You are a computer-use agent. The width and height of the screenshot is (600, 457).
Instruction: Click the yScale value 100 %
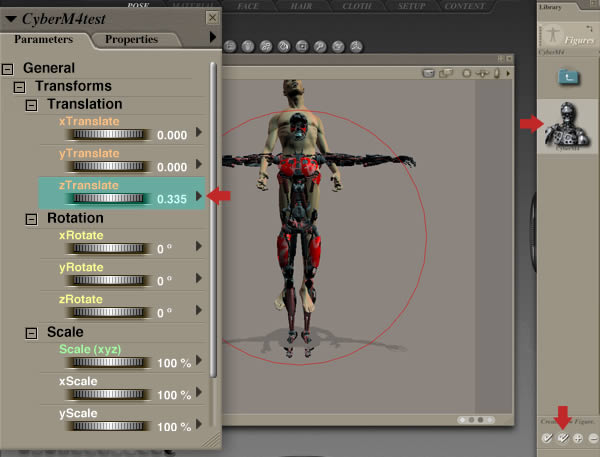click(174, 427)
